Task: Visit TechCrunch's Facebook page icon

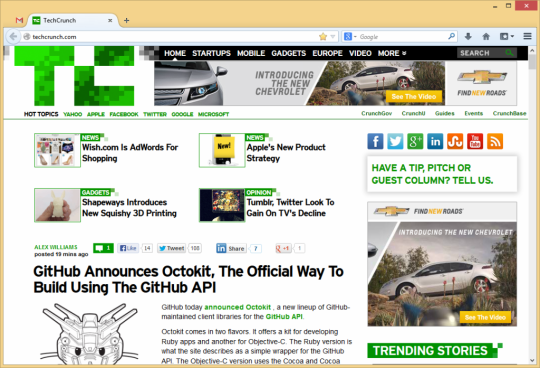Action: pyautogui.click(x=375, y=141)
